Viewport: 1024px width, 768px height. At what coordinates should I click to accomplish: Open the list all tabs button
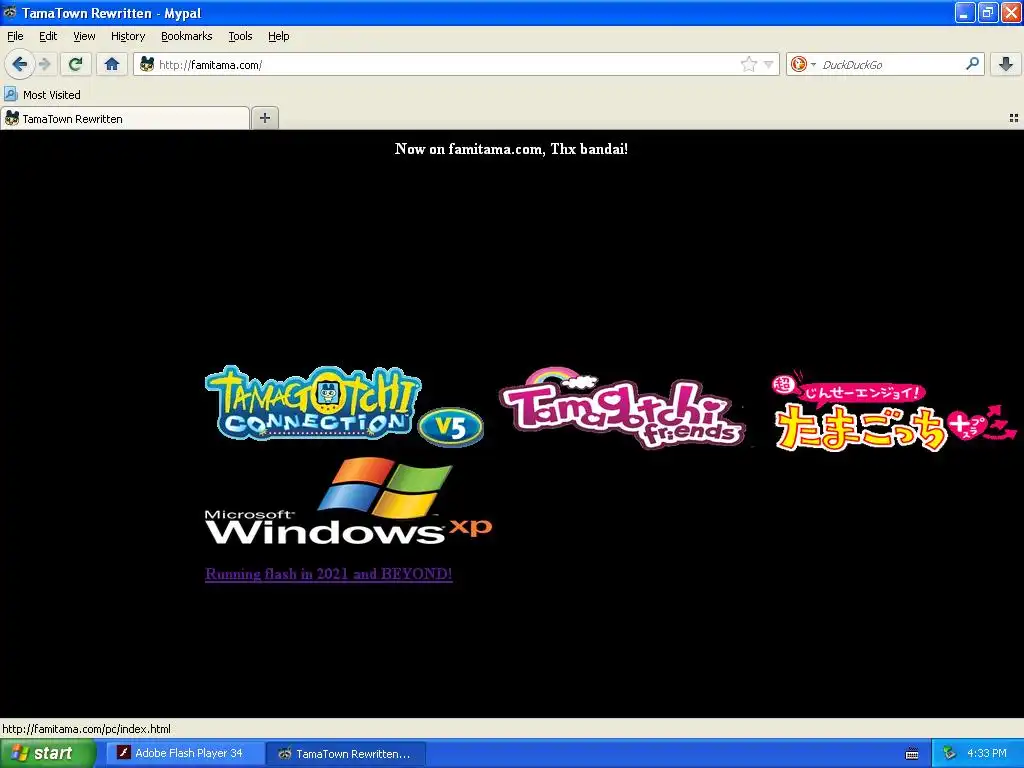(1014, 118)
